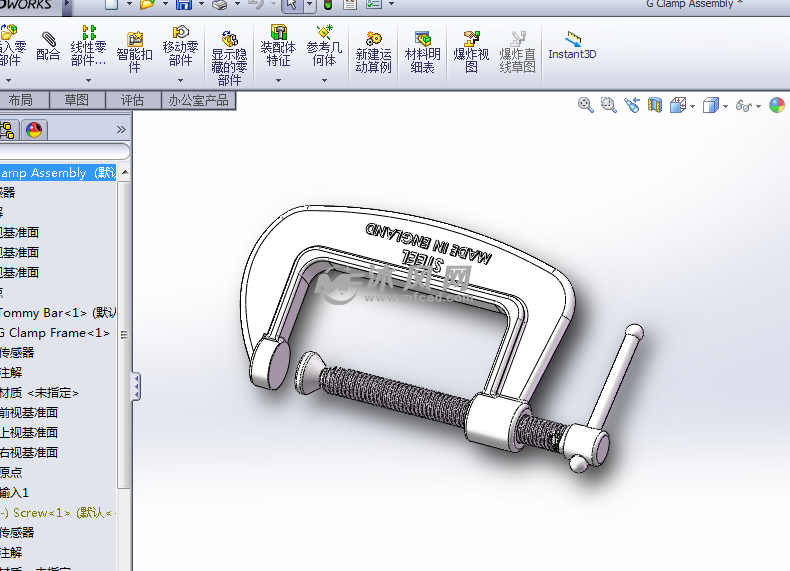The image size is (790, 571).
Task: Switch to the 草图 tab
Action: tap(77, 100)
